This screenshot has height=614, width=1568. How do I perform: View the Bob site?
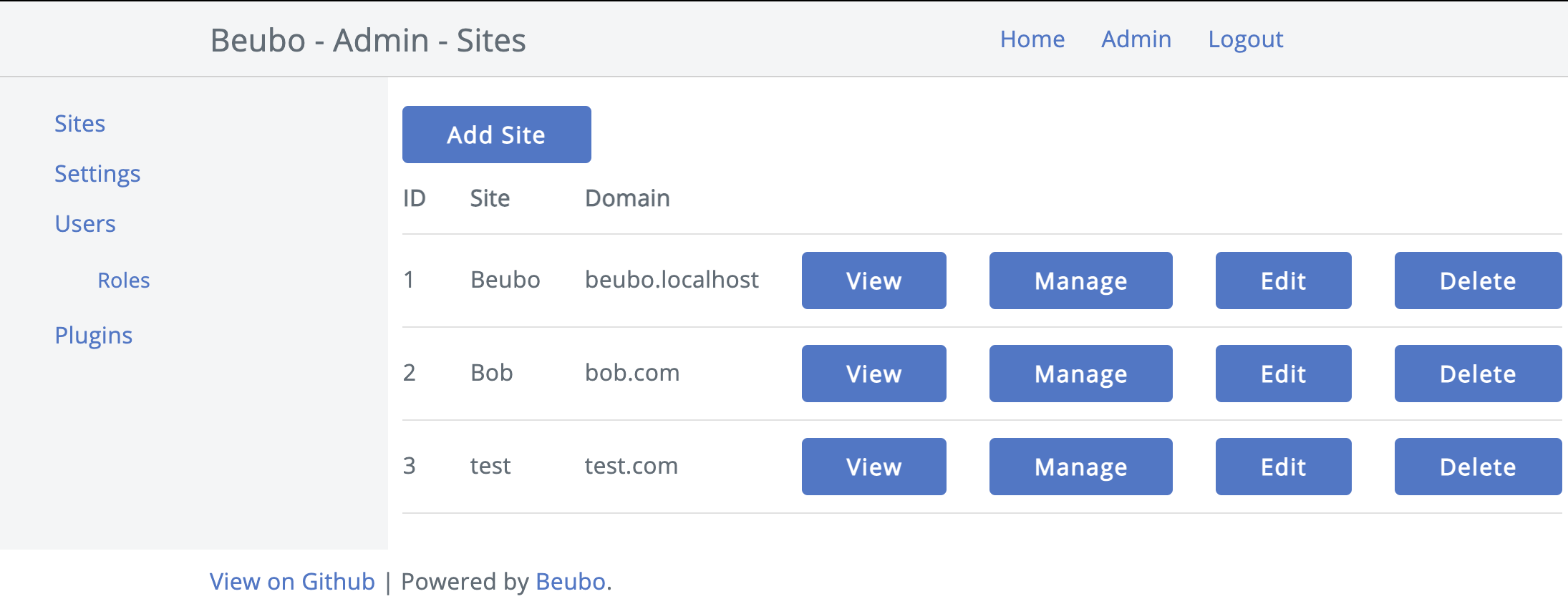coord(873,374)
